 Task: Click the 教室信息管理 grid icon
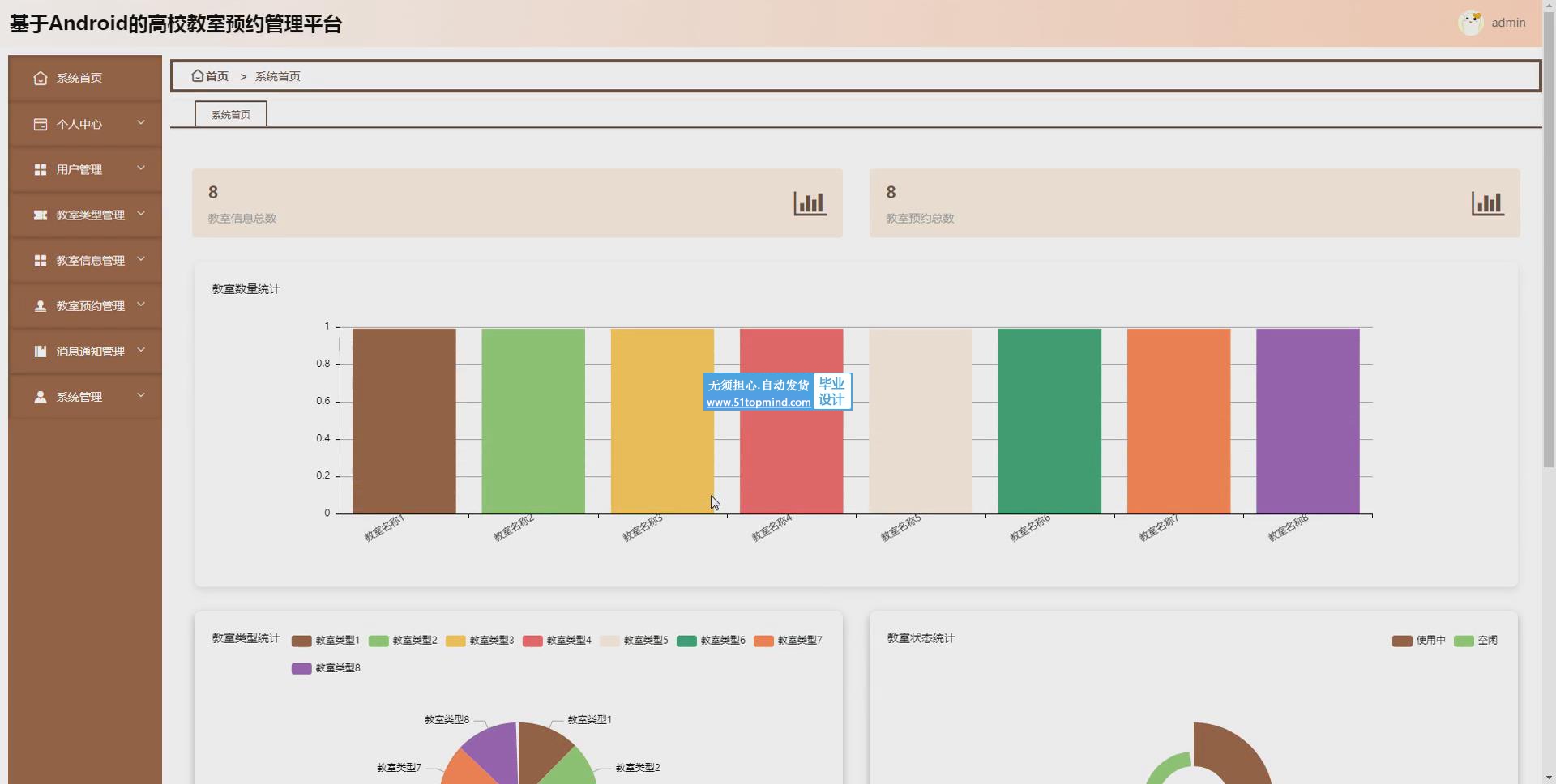(x=41, y=260)
